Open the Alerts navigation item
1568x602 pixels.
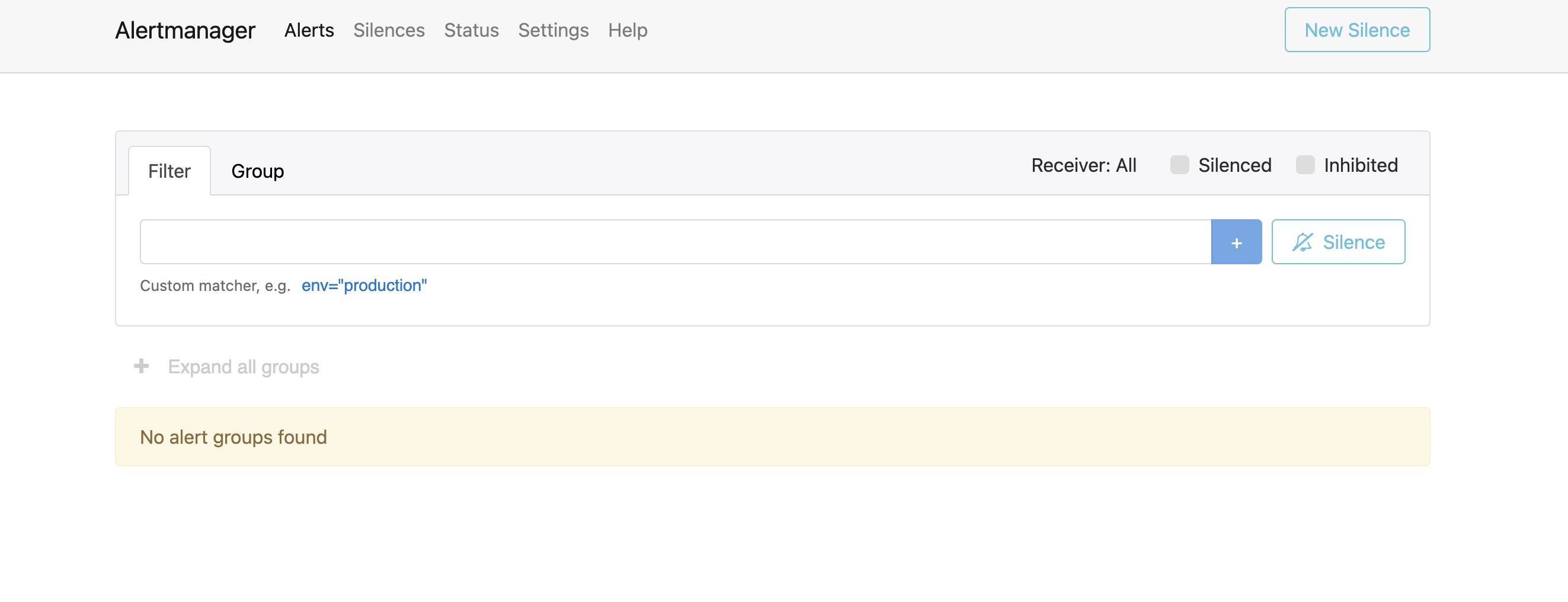point(309,30)
